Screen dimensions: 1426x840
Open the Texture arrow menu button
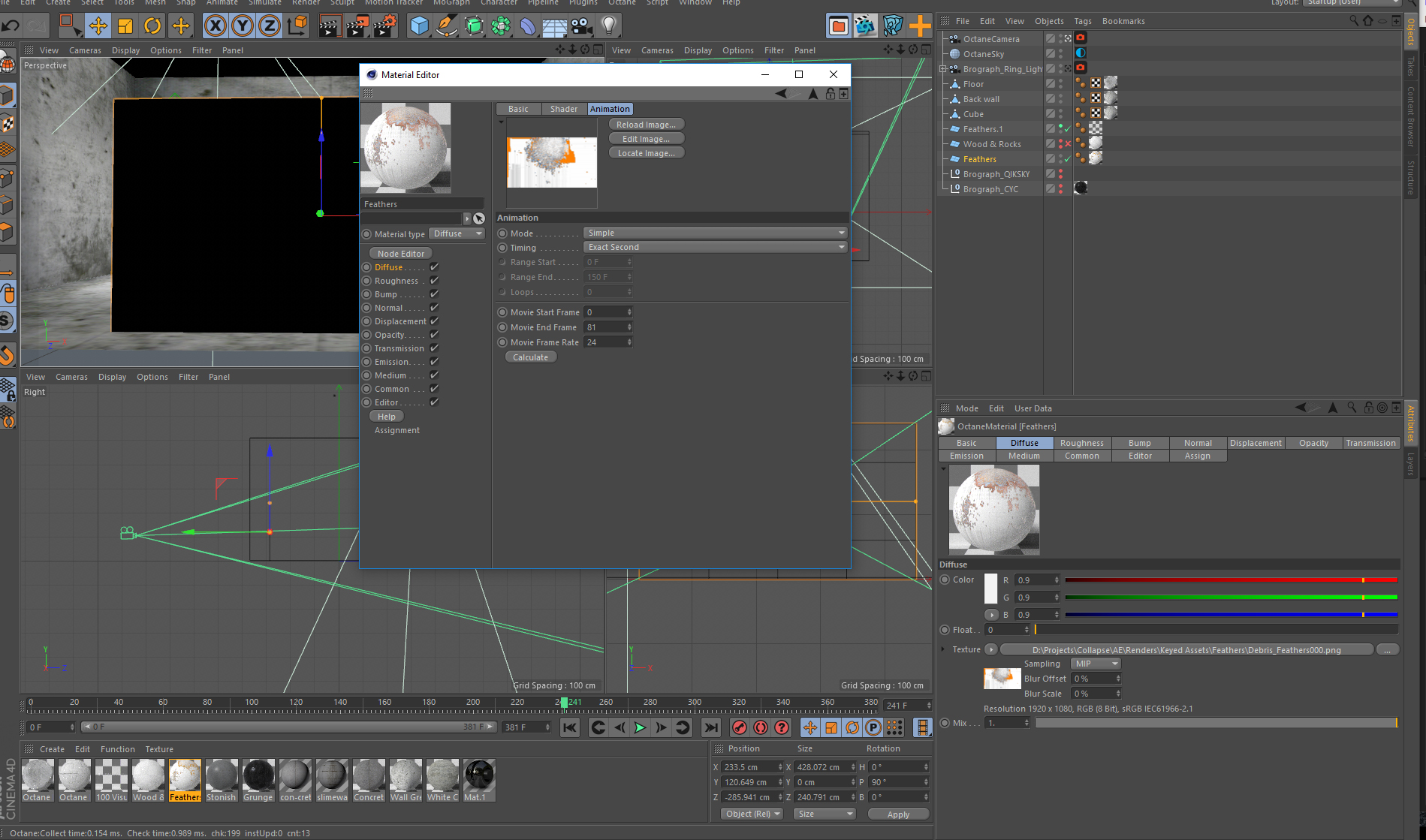point(991,649)
